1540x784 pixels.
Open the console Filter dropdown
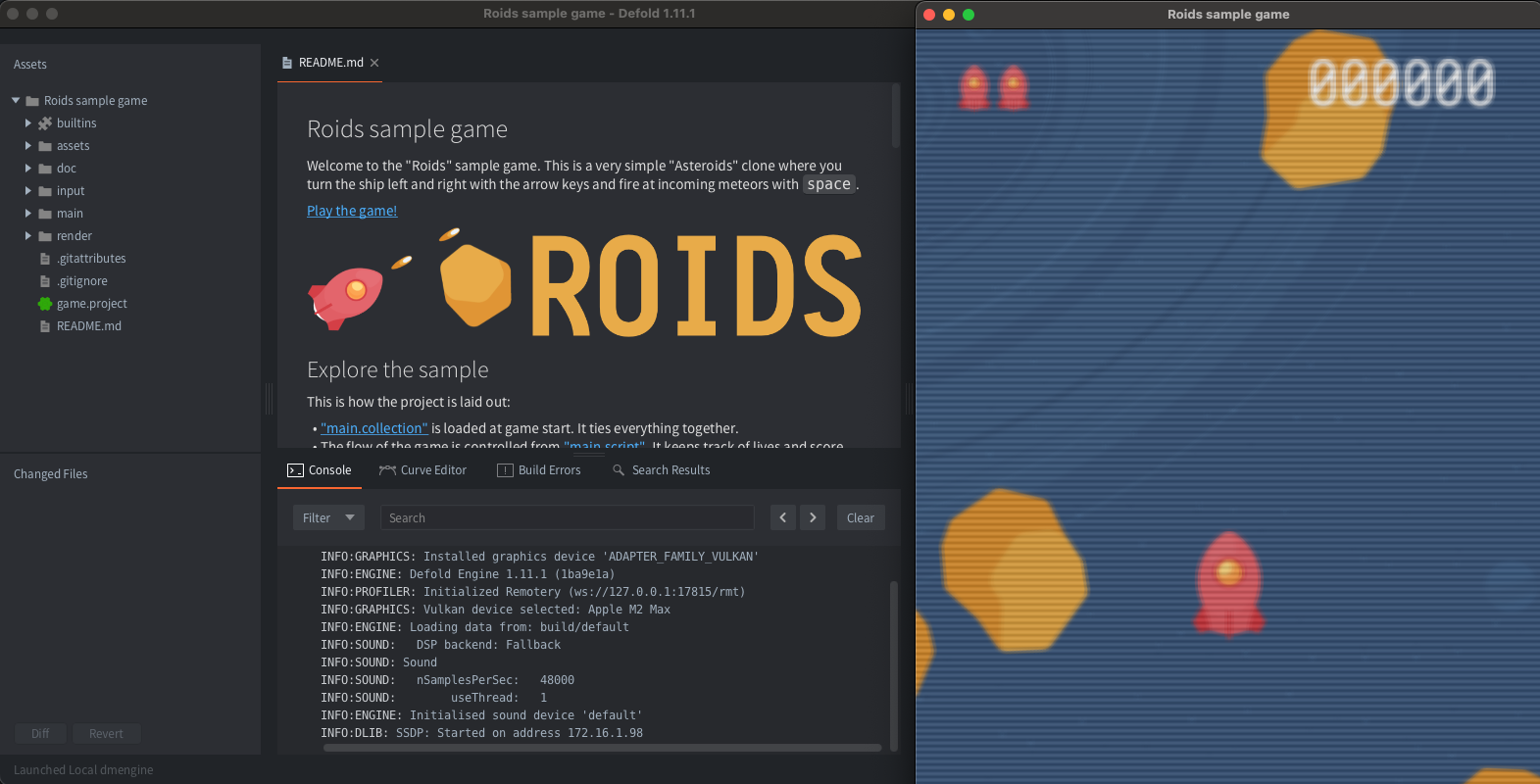pos(328,517)
